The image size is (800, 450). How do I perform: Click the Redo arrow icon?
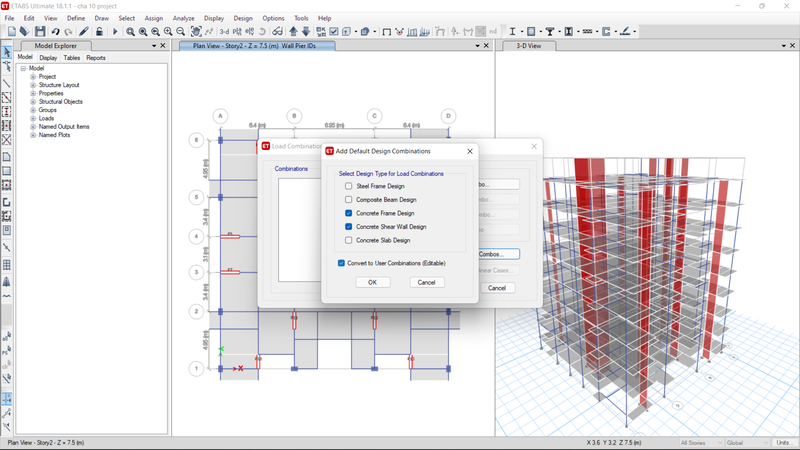68,32
